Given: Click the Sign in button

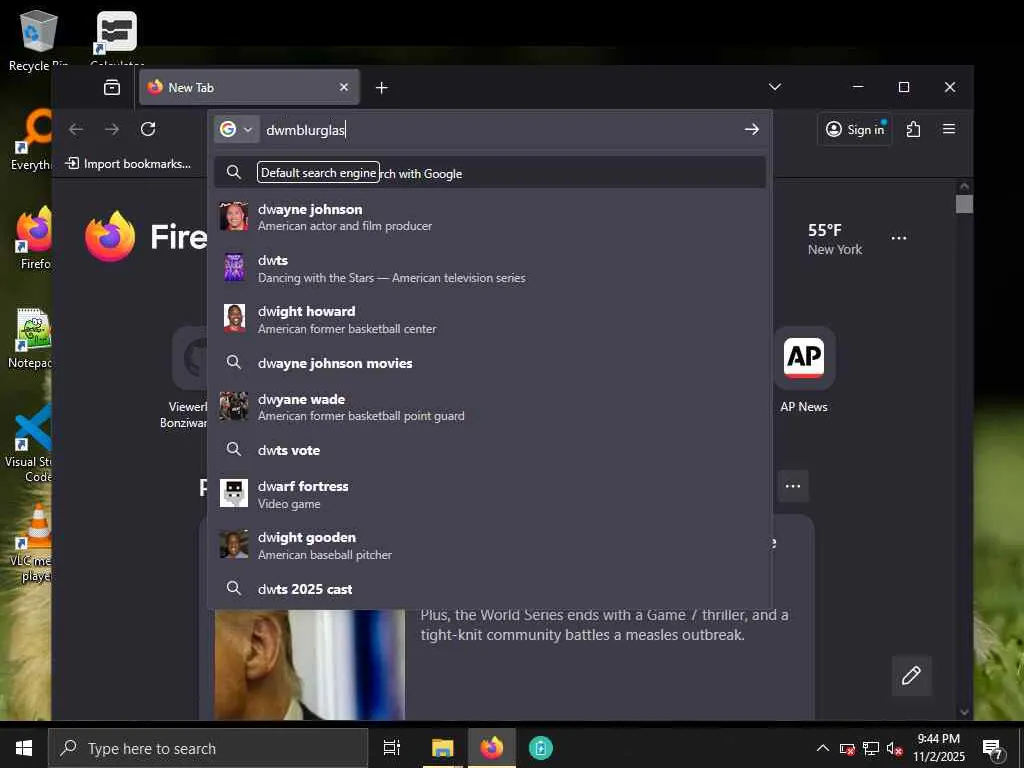Looking at the screenshot, I should pyautogui.click(x=855, y=129).
